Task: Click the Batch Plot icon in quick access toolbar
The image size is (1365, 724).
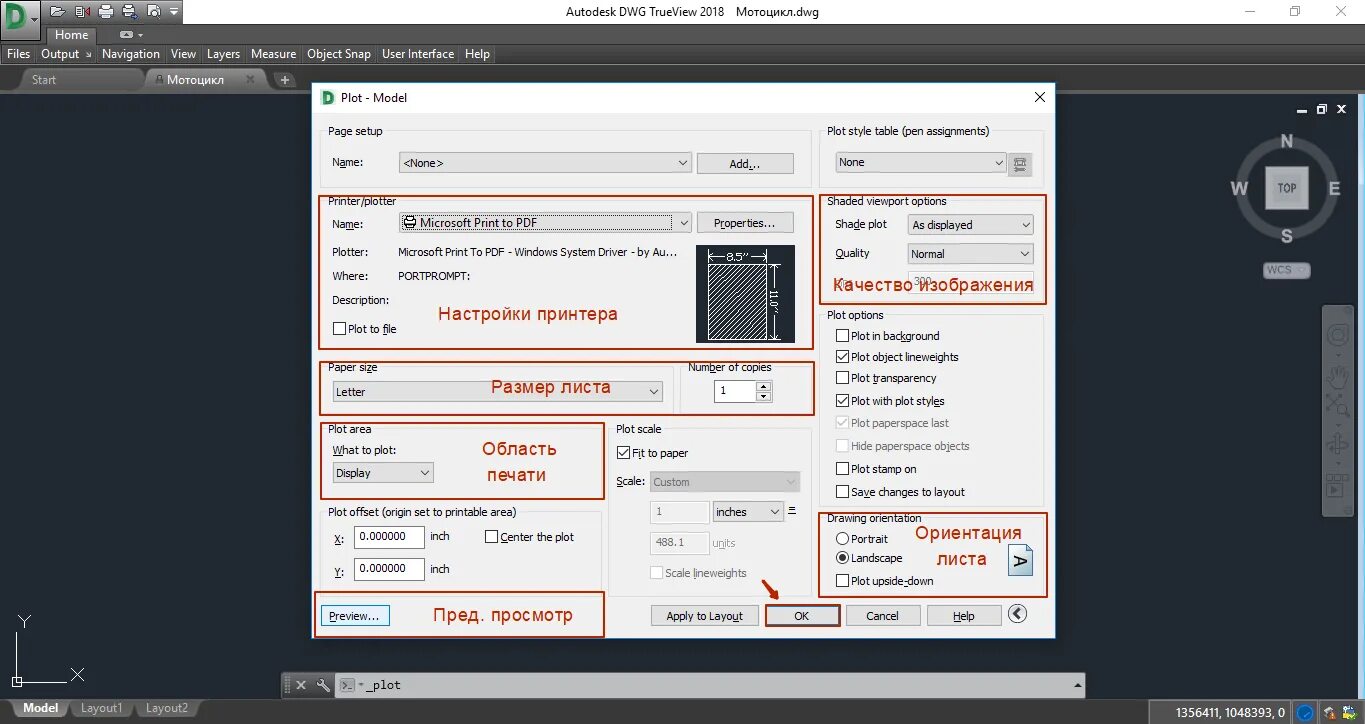Action: coord(129,11)
